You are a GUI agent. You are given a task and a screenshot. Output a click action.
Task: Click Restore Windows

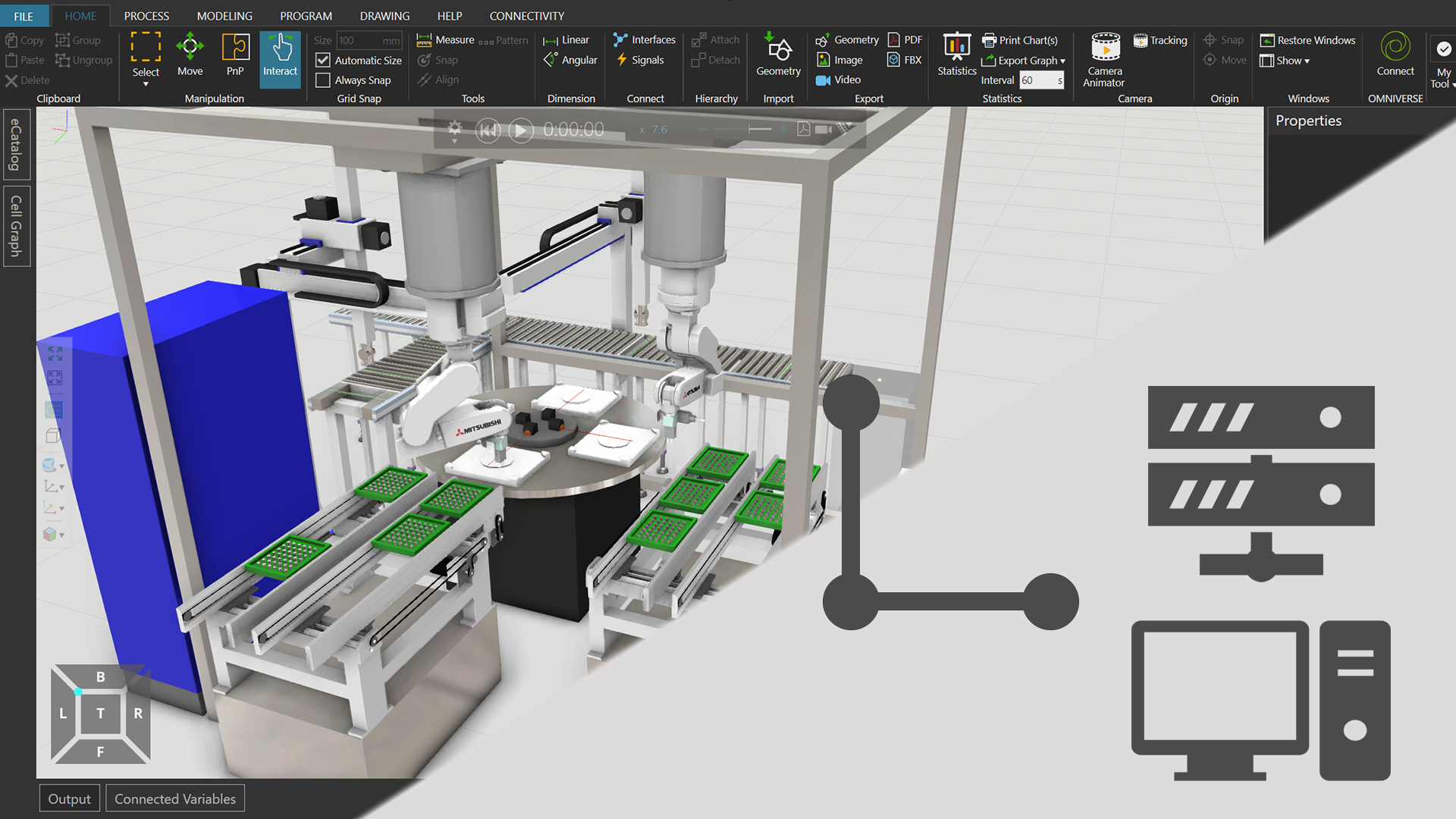[1307, 40]
